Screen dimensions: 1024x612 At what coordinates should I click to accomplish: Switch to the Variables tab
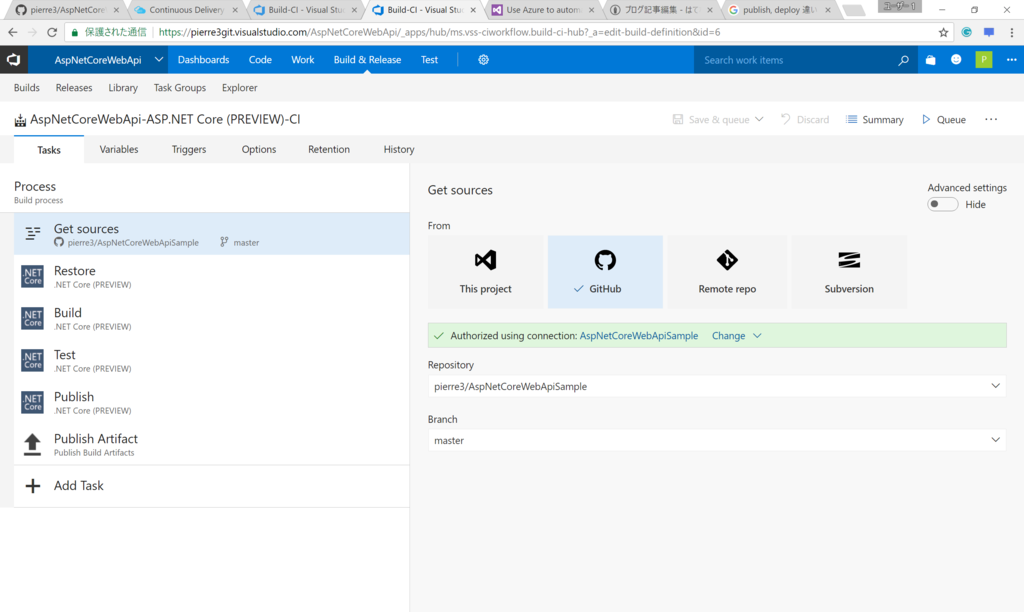tap(119, 149)
